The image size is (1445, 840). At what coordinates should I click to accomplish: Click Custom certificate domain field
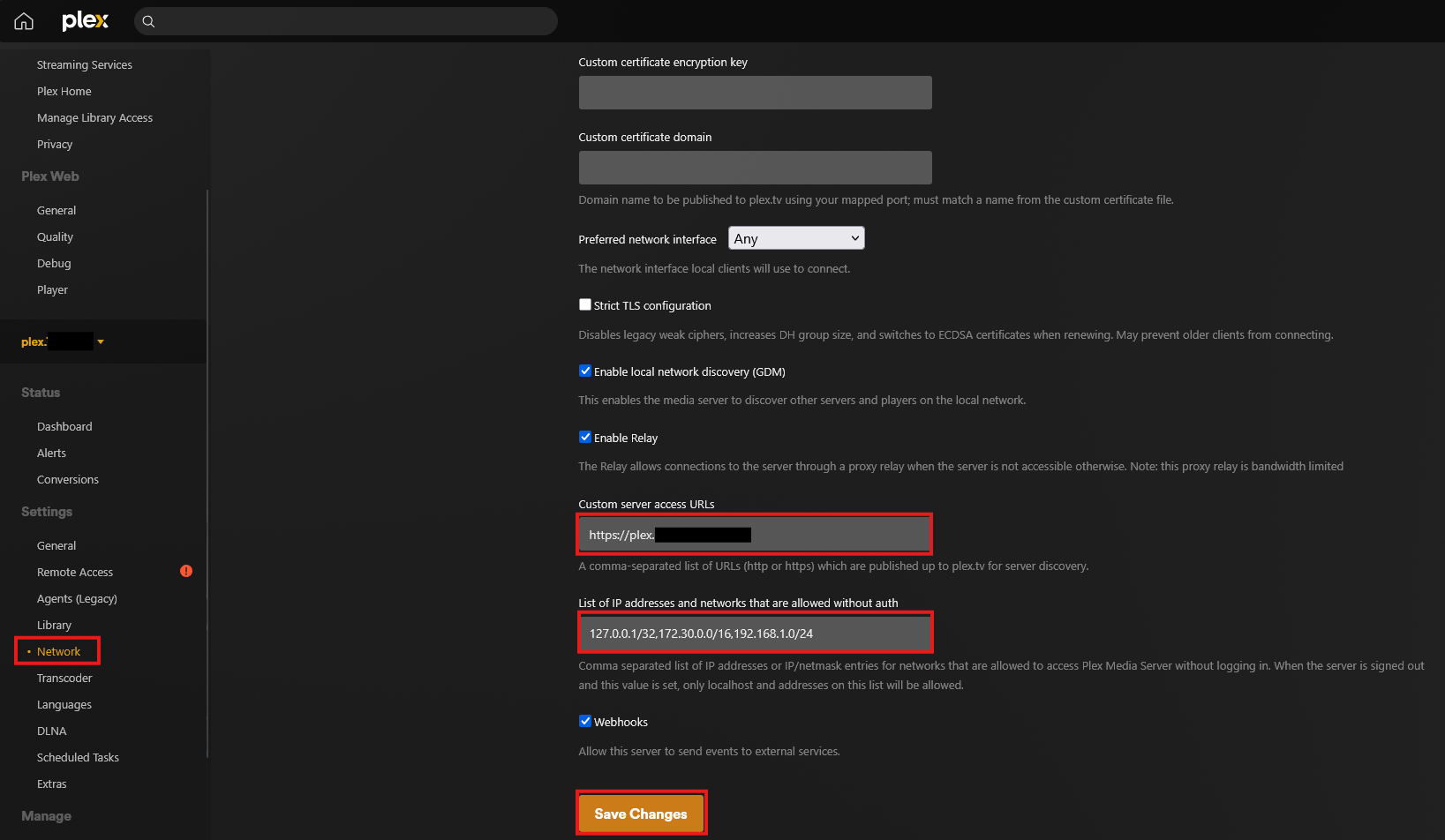(x=755, y=168)
